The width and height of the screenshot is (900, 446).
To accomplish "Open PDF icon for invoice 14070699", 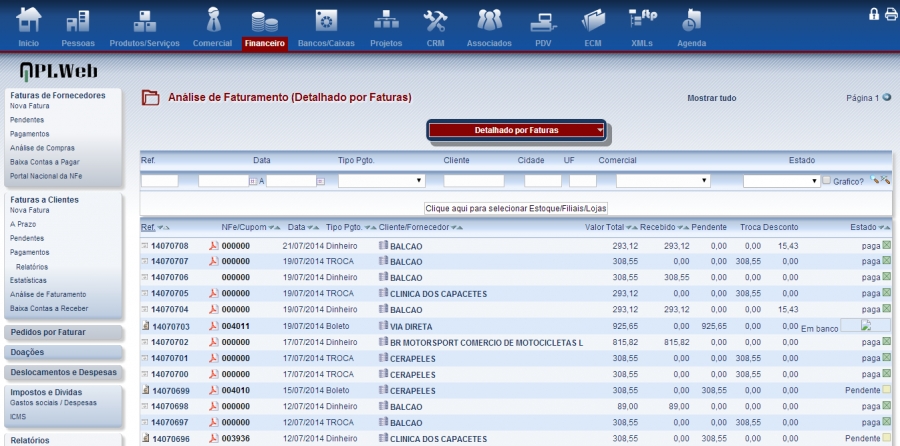I will (x=214, y=390).
